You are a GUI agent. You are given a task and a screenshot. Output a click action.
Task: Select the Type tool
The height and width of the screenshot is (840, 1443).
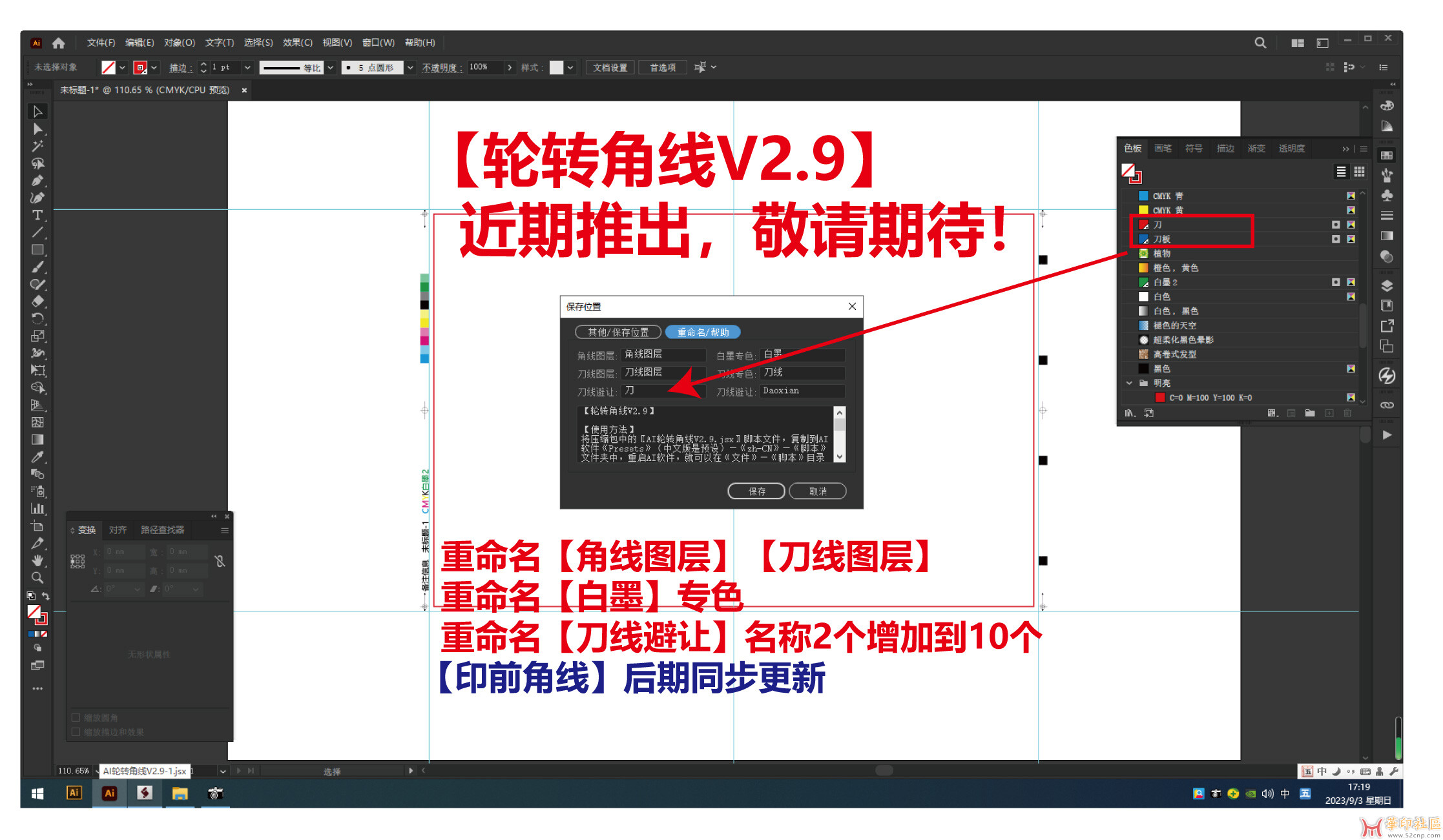37,215
